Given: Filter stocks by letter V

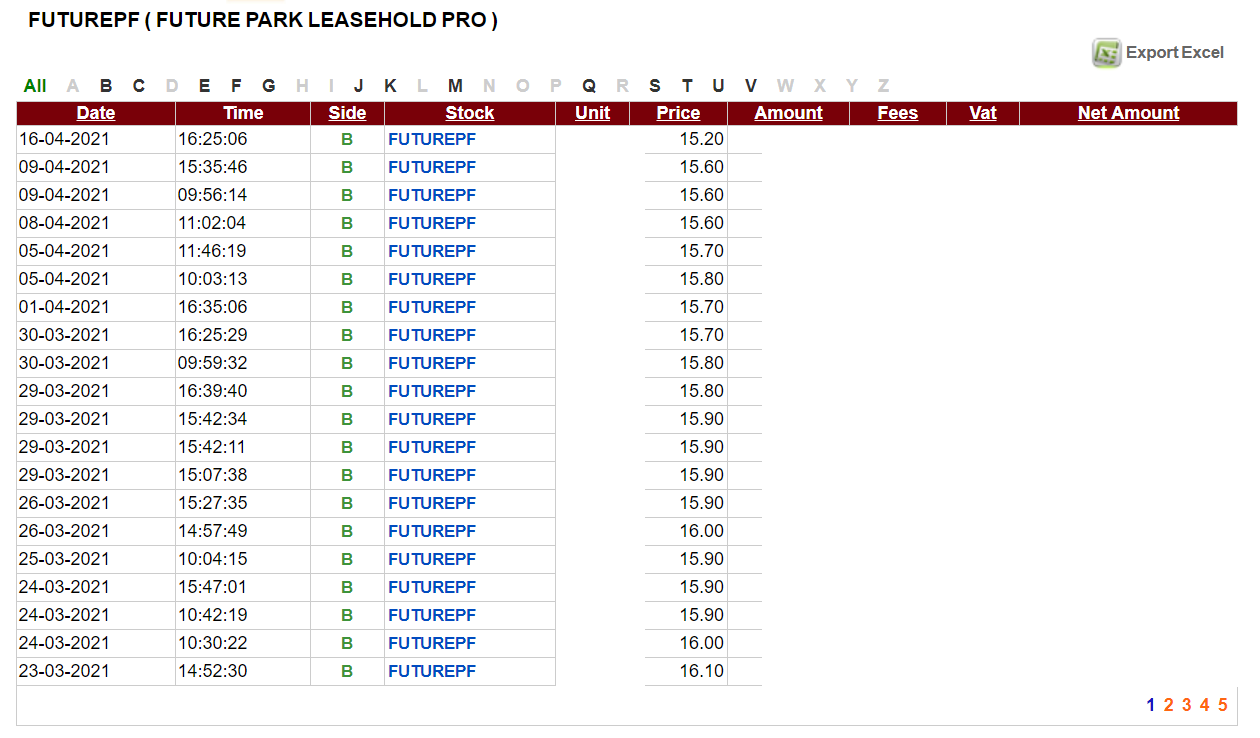Looking at the screenshot, I should point(751,86).
